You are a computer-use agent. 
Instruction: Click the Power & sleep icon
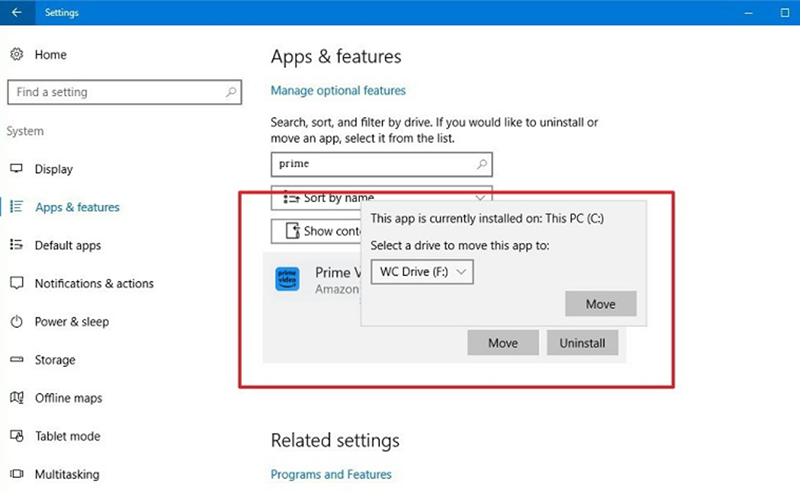coord(16,322)
